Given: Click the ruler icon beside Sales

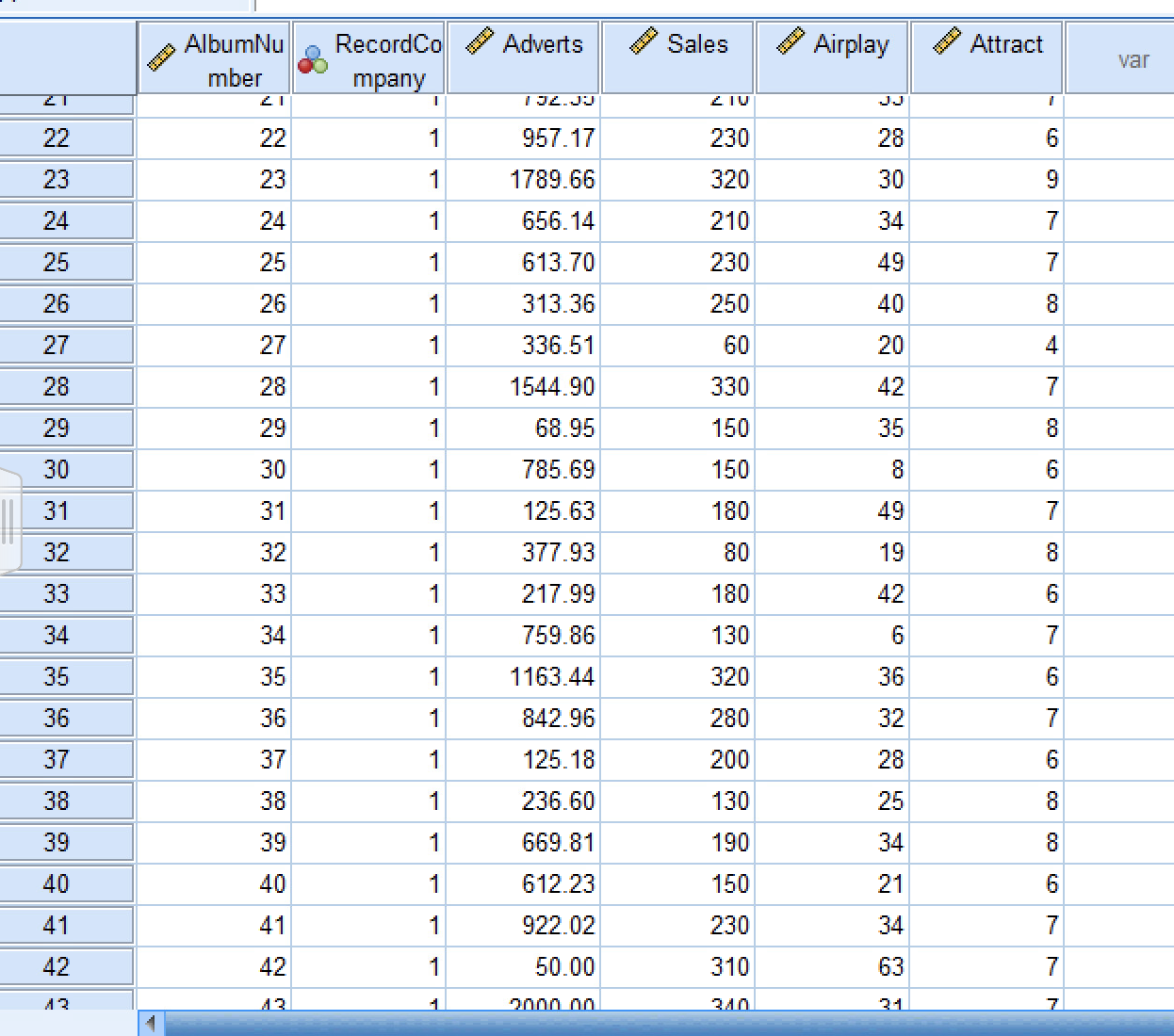Looking at the screenshot, I should (x=643, y=41).
